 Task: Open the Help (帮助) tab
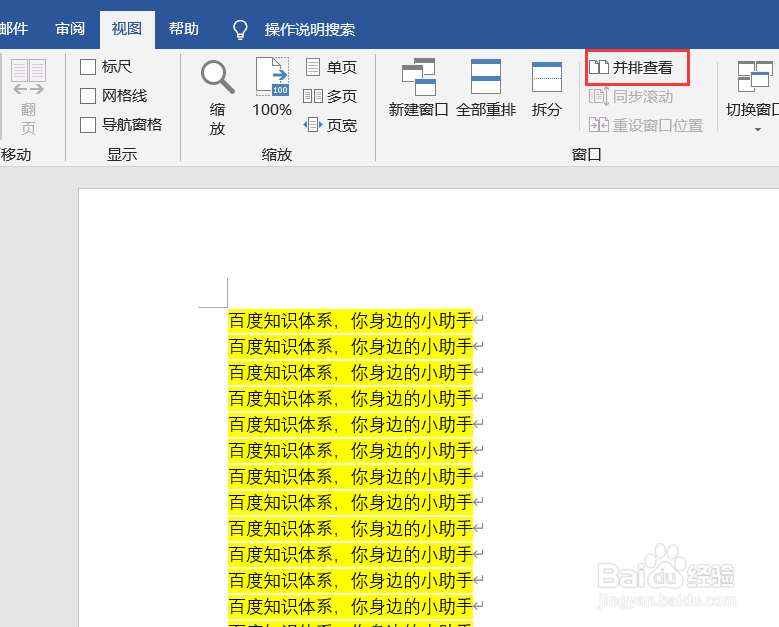click(183, 29)
